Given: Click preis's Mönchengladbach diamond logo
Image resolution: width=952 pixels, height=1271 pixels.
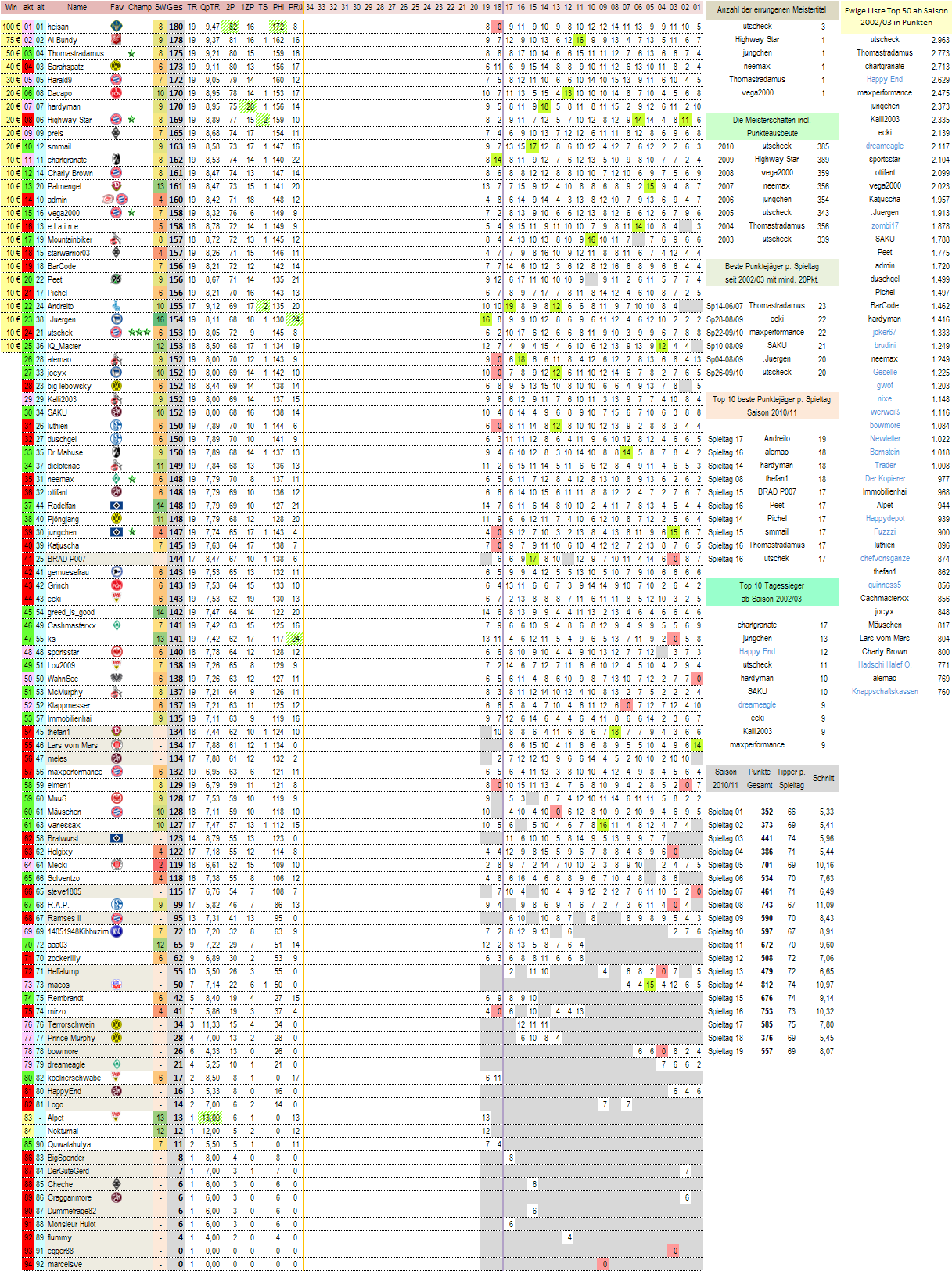Looking at the screenshot, I should pyautogui.click(x=116, y=133).
